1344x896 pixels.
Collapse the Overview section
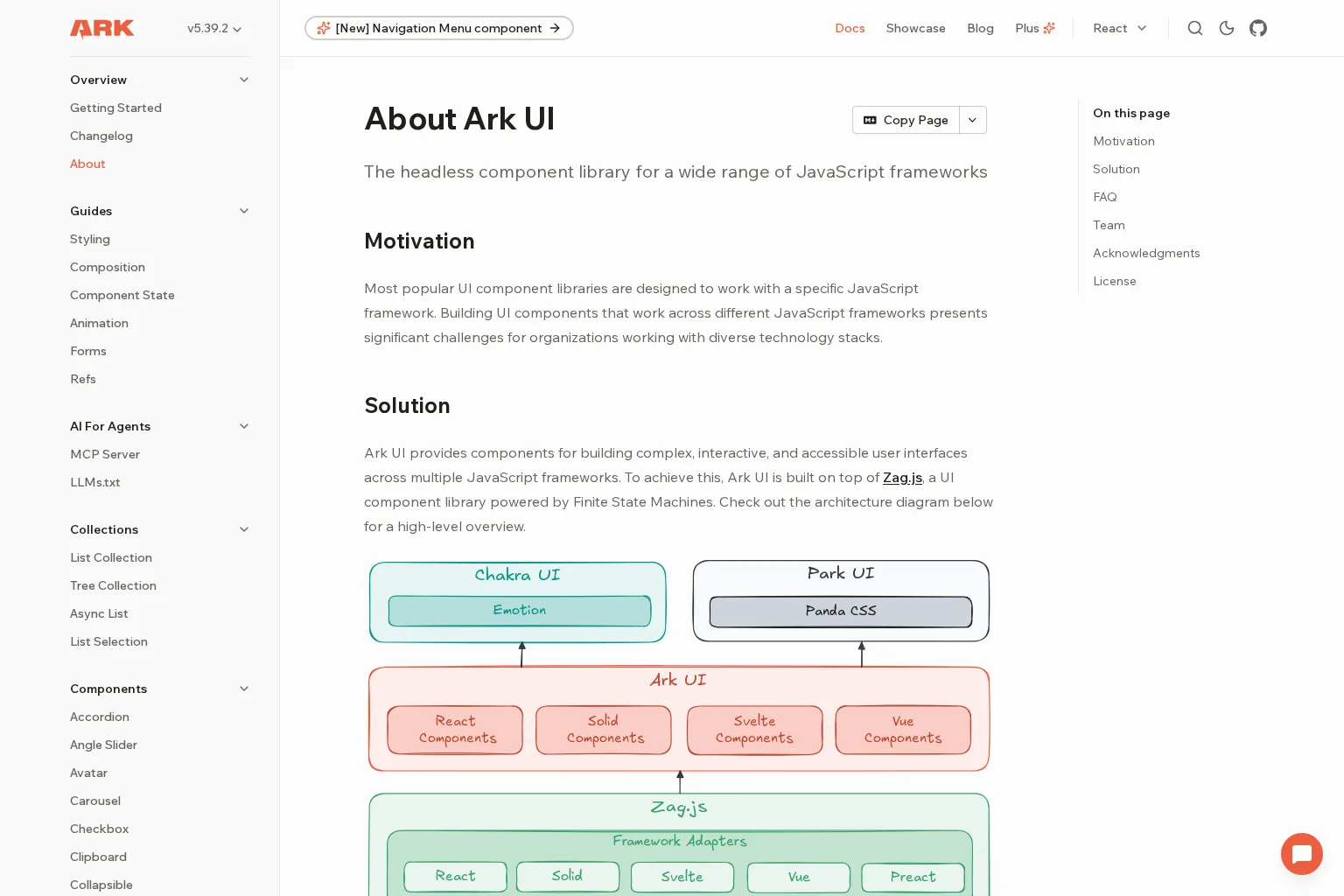[x=244, y=80]
